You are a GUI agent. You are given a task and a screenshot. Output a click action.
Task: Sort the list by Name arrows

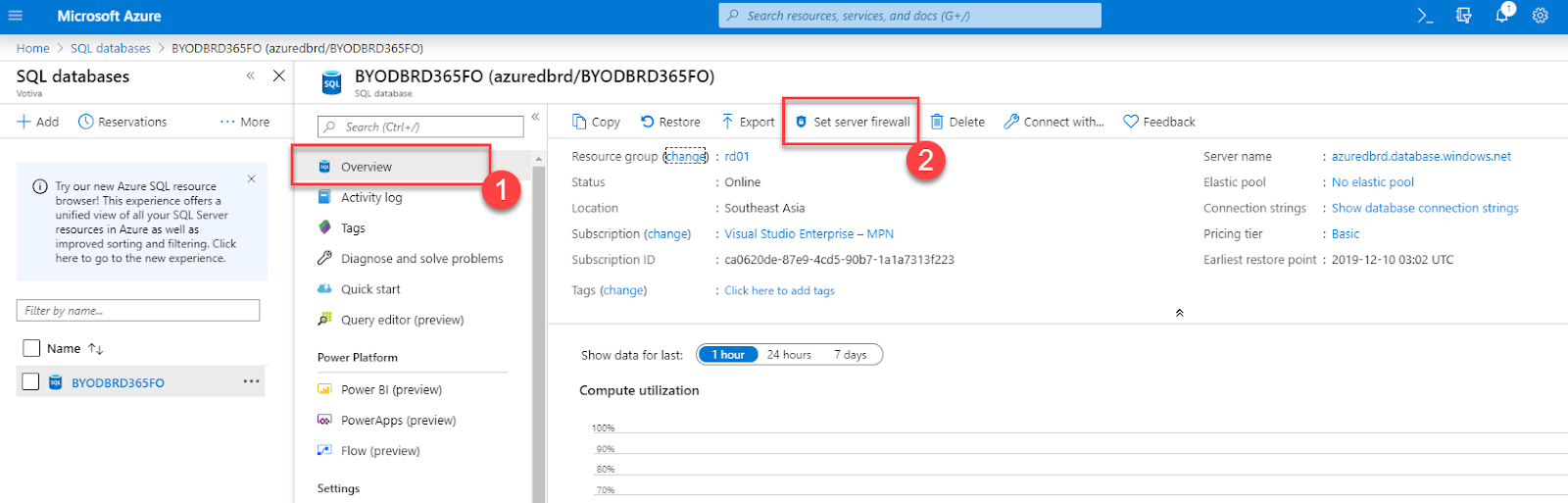click(95, 348)
